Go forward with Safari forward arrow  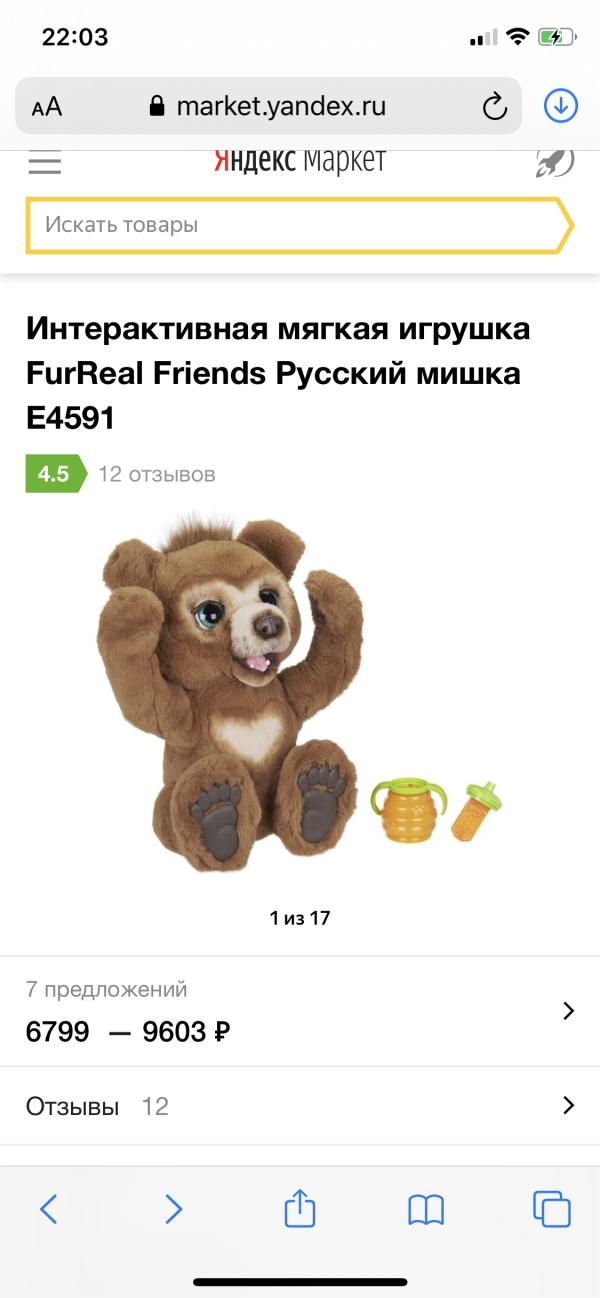(174, 1209)
